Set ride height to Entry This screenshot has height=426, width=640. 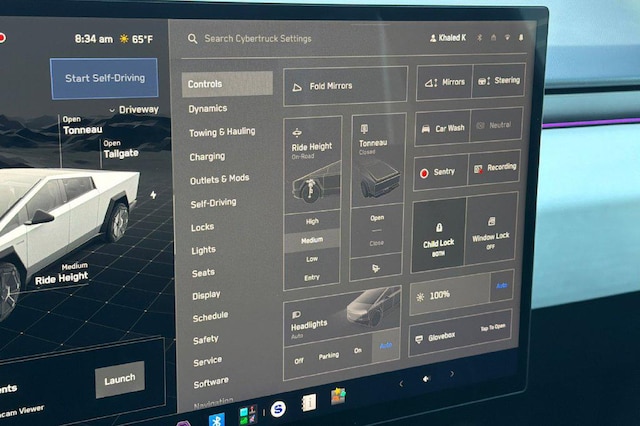pyautogui.click(x=312, y=277)
